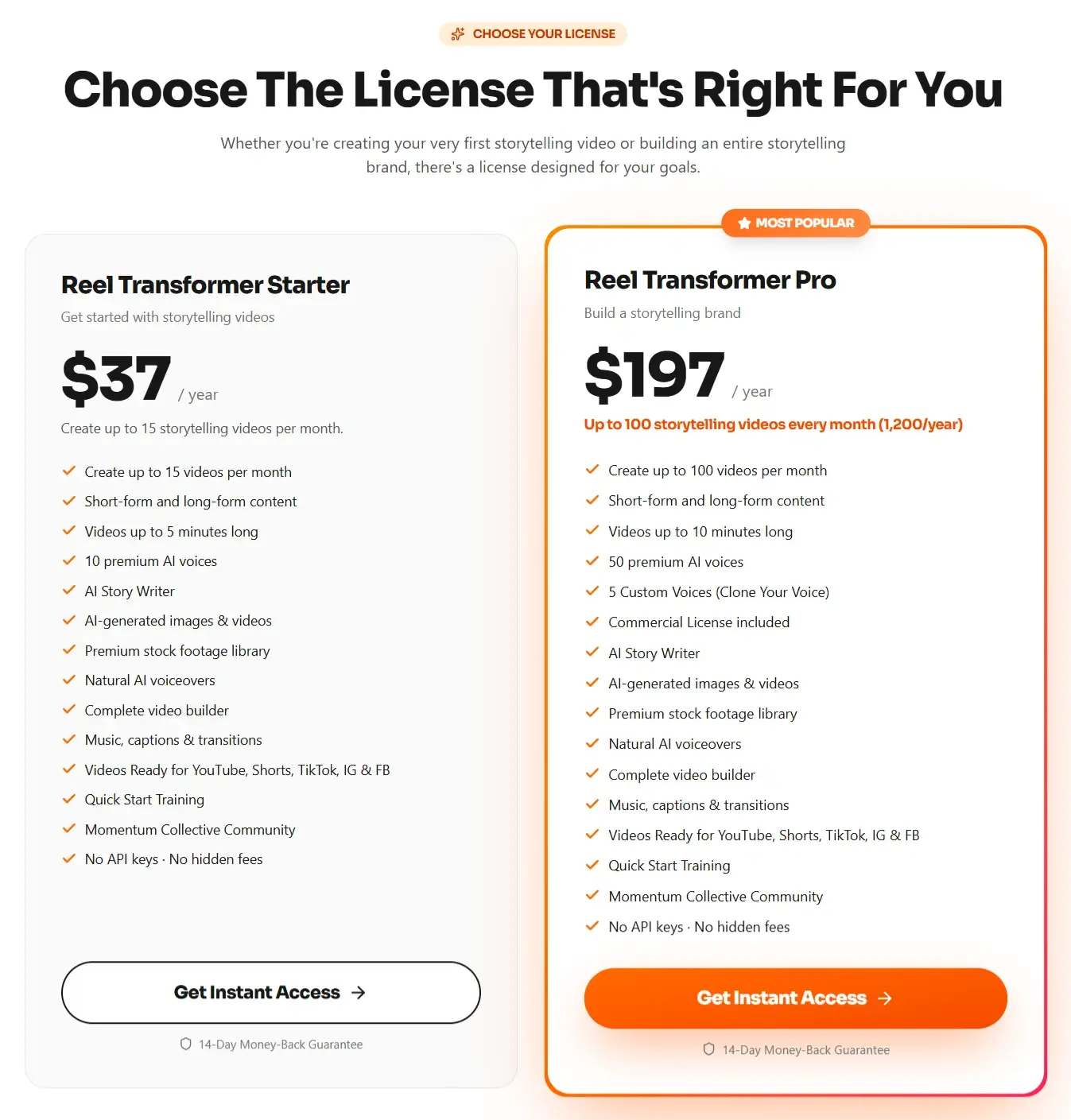Click the shield icon under the Starter plan
This screenshot has height=1120, width=1071.
(186, 1044)
